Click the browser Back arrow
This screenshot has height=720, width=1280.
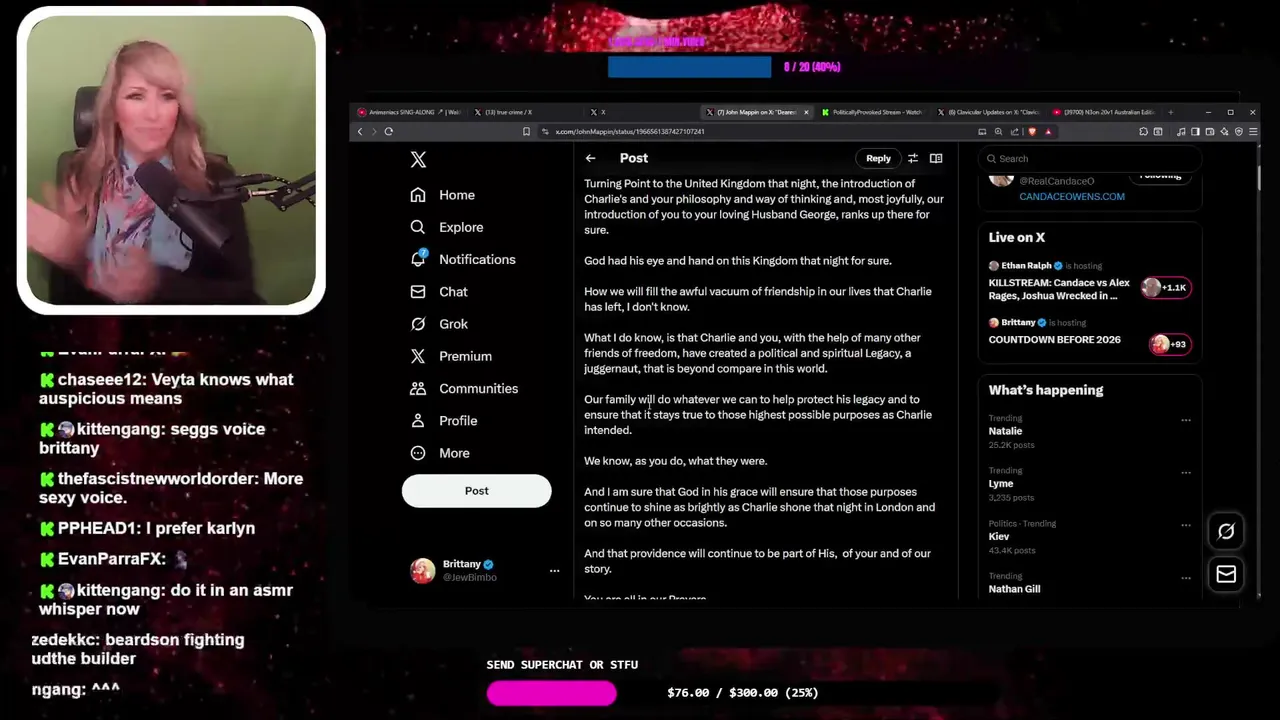[360, 131]
